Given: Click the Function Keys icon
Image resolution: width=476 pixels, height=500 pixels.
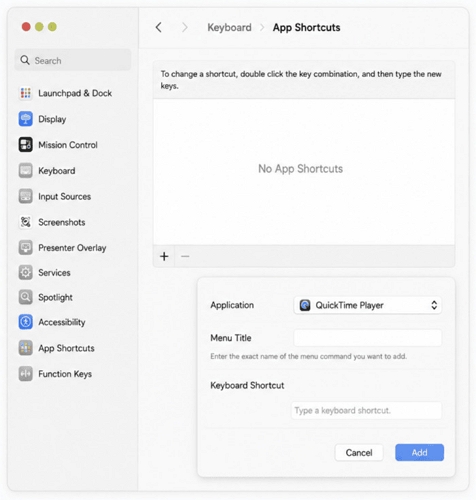Looking at the screenshot, I should [x=26, y=374].
